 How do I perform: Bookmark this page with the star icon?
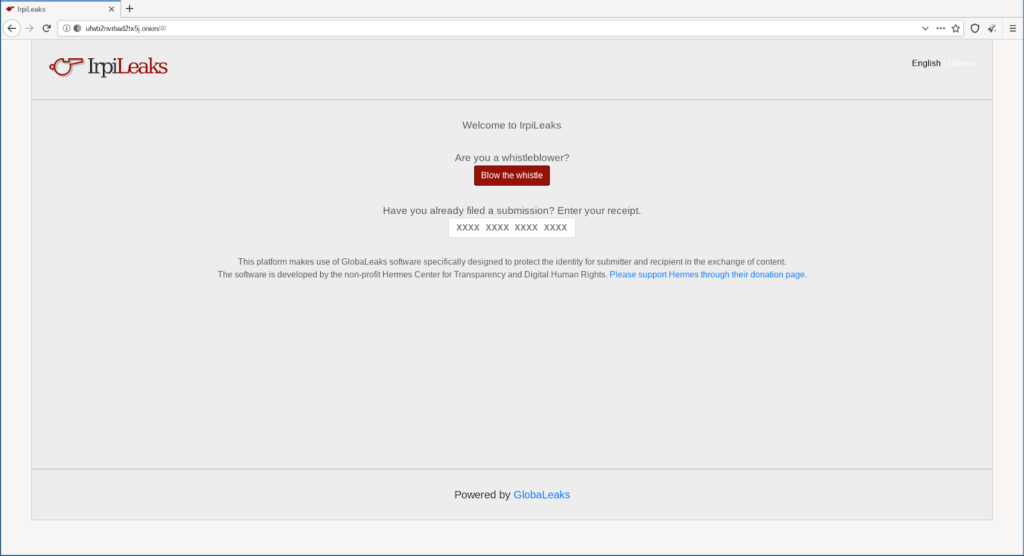[x=955, y=28]
